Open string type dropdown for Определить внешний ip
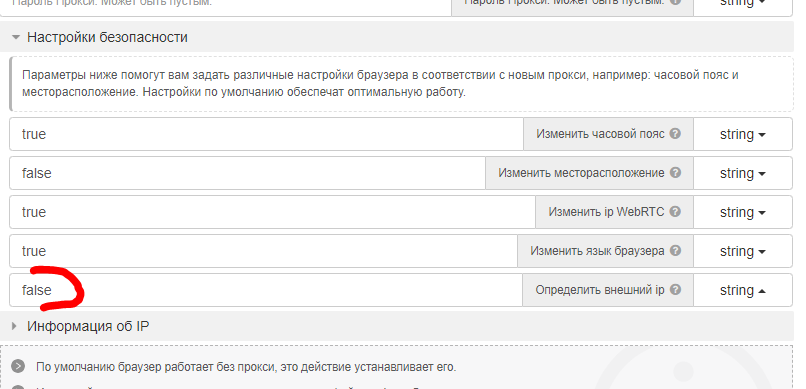The height and width of the screenshot is (389, 806). click(x=743, y=290)
